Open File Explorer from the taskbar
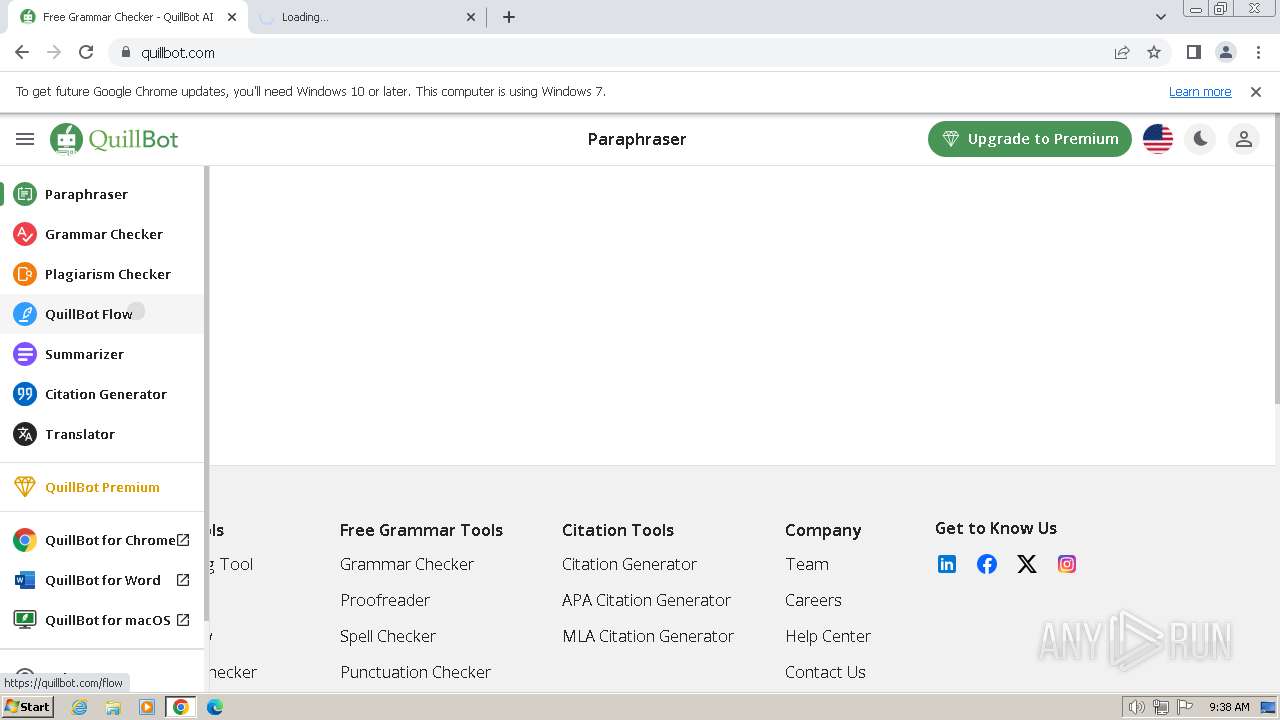Image resolution: width=1280 pixels, height=720 pixels. pos(113,707)
